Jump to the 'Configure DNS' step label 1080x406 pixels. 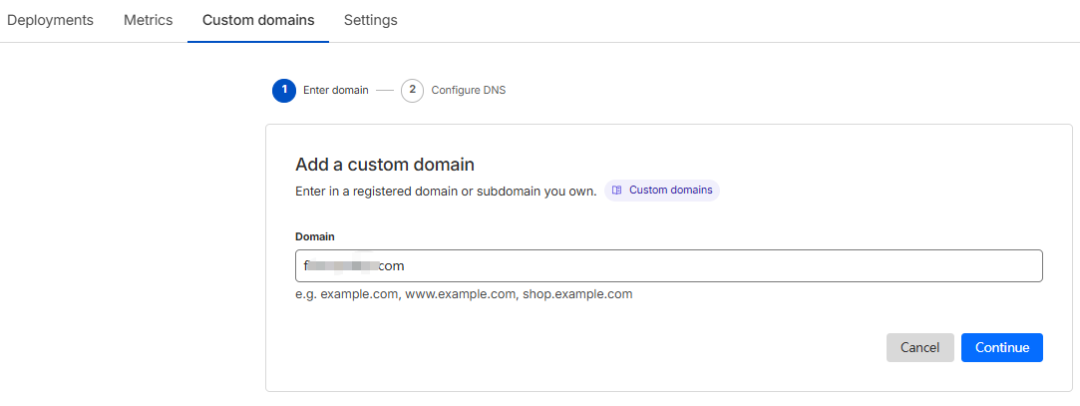[468, 90]
